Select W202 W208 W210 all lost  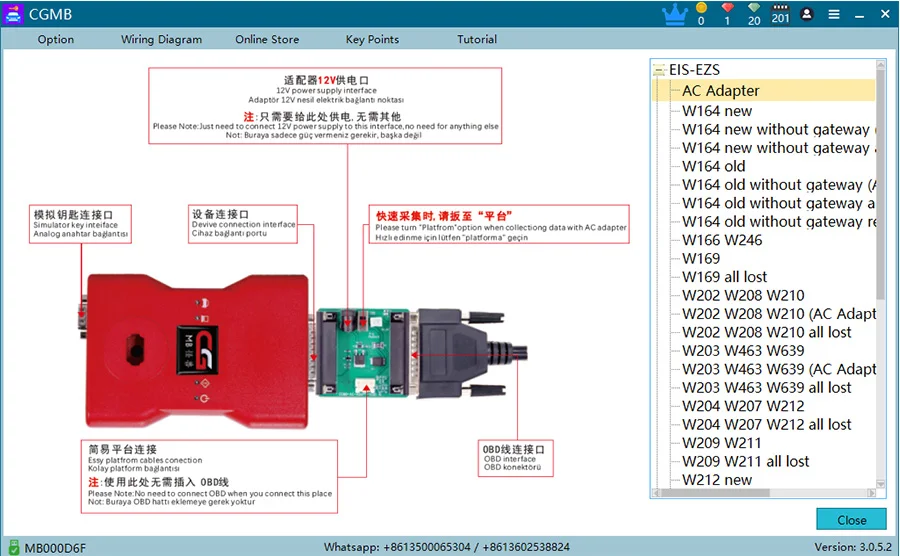767,332
